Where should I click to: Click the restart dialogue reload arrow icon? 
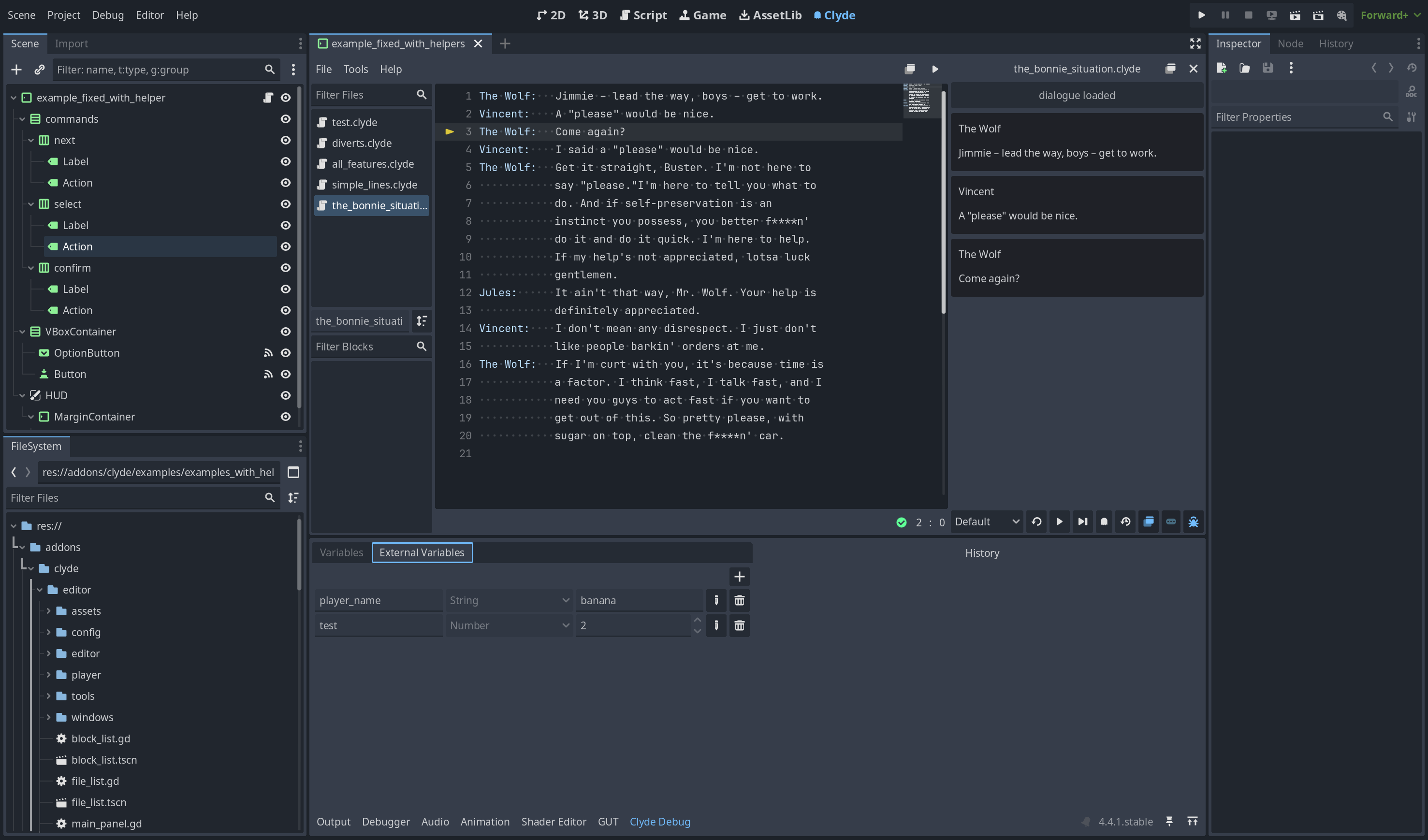1036,521
